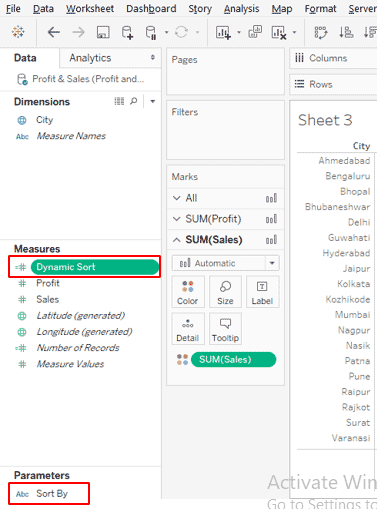The image size is (377, 509).
Task: Click the Clear Sheet icon
Action: coord(279,33)
